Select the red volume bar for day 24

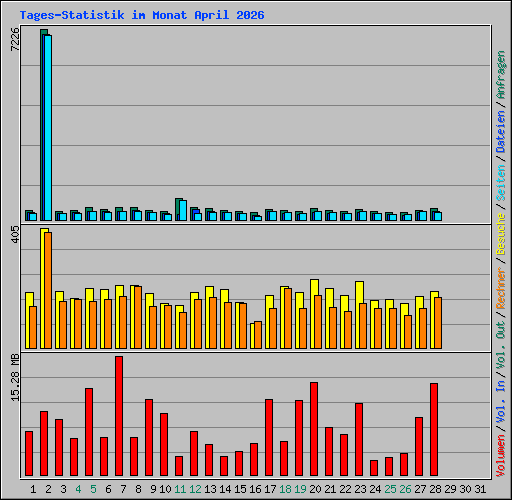pos(374,468)
